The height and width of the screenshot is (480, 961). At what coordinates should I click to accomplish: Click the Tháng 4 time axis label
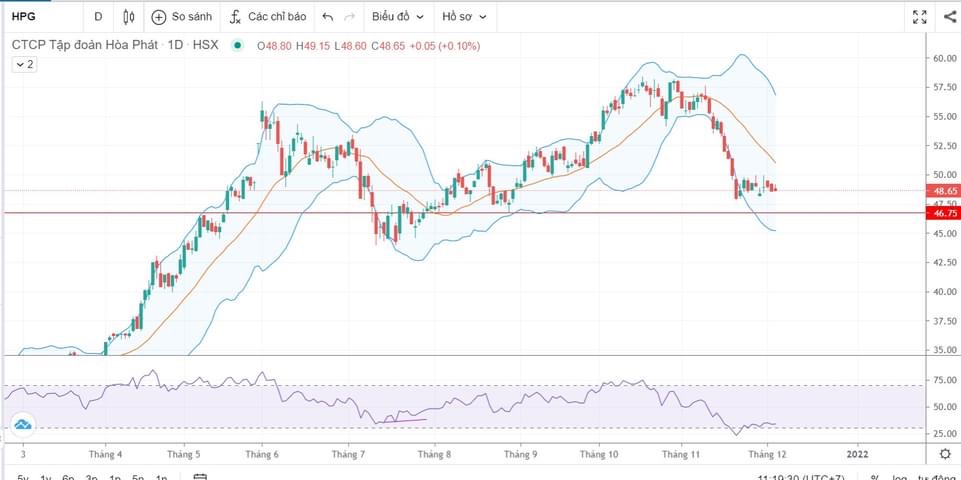click(105, 454)
